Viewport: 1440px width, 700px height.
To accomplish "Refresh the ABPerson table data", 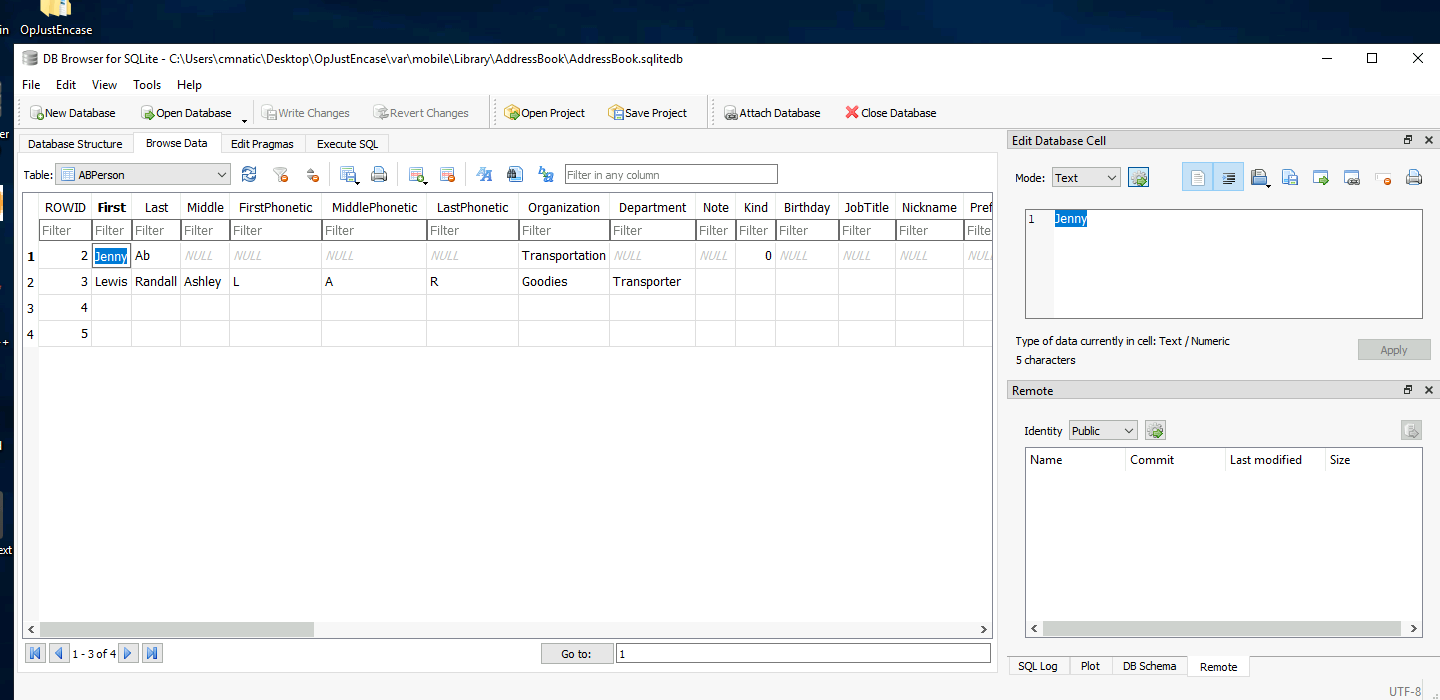I will 249,175.
